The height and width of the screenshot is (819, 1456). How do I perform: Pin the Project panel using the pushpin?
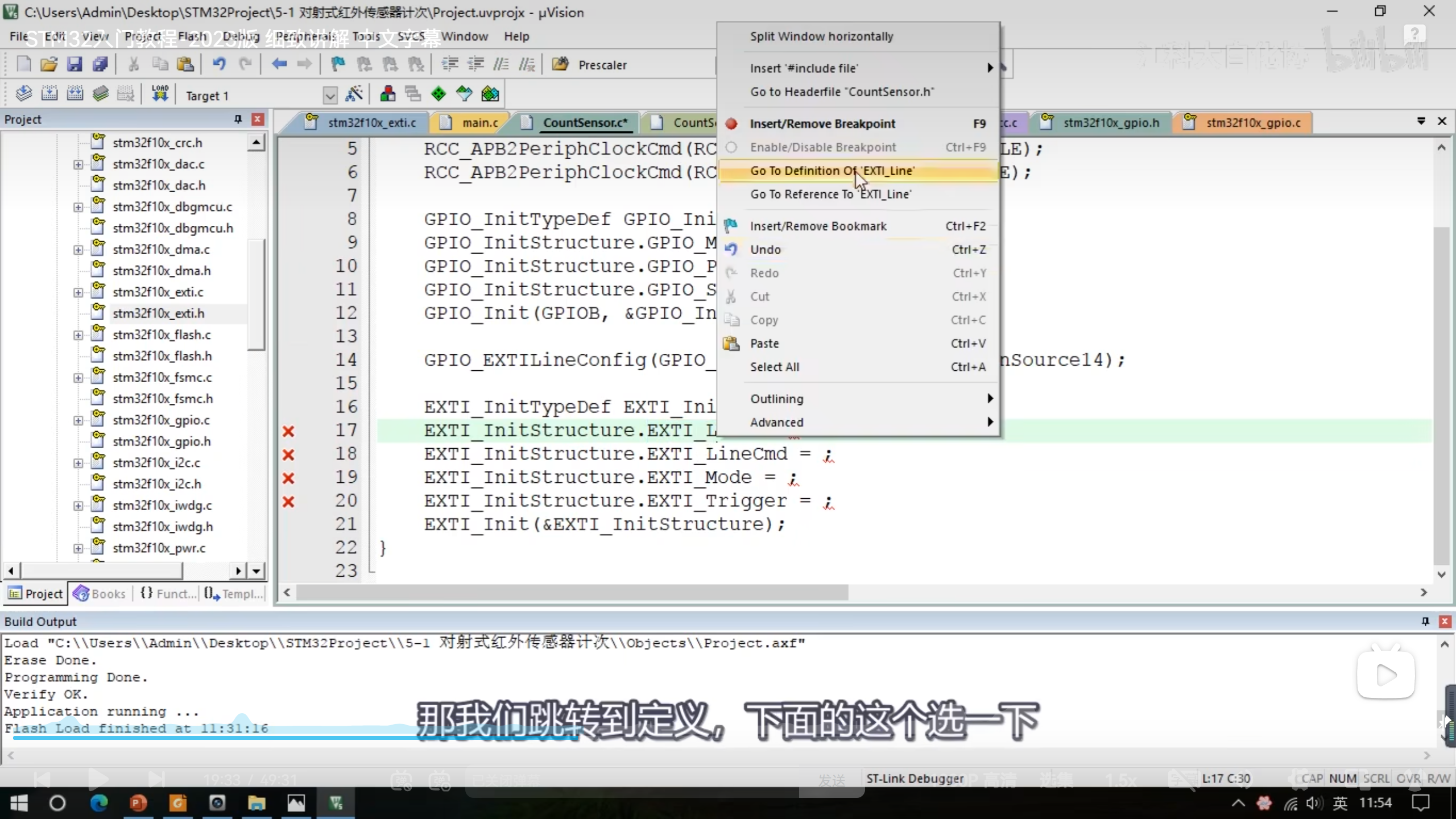point(238,119)
